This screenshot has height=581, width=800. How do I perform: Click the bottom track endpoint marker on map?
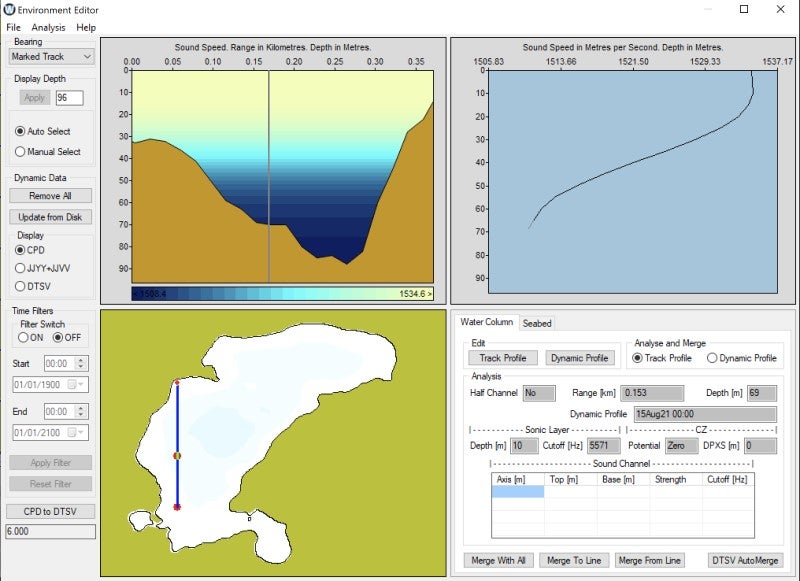(x=177, y=508)
